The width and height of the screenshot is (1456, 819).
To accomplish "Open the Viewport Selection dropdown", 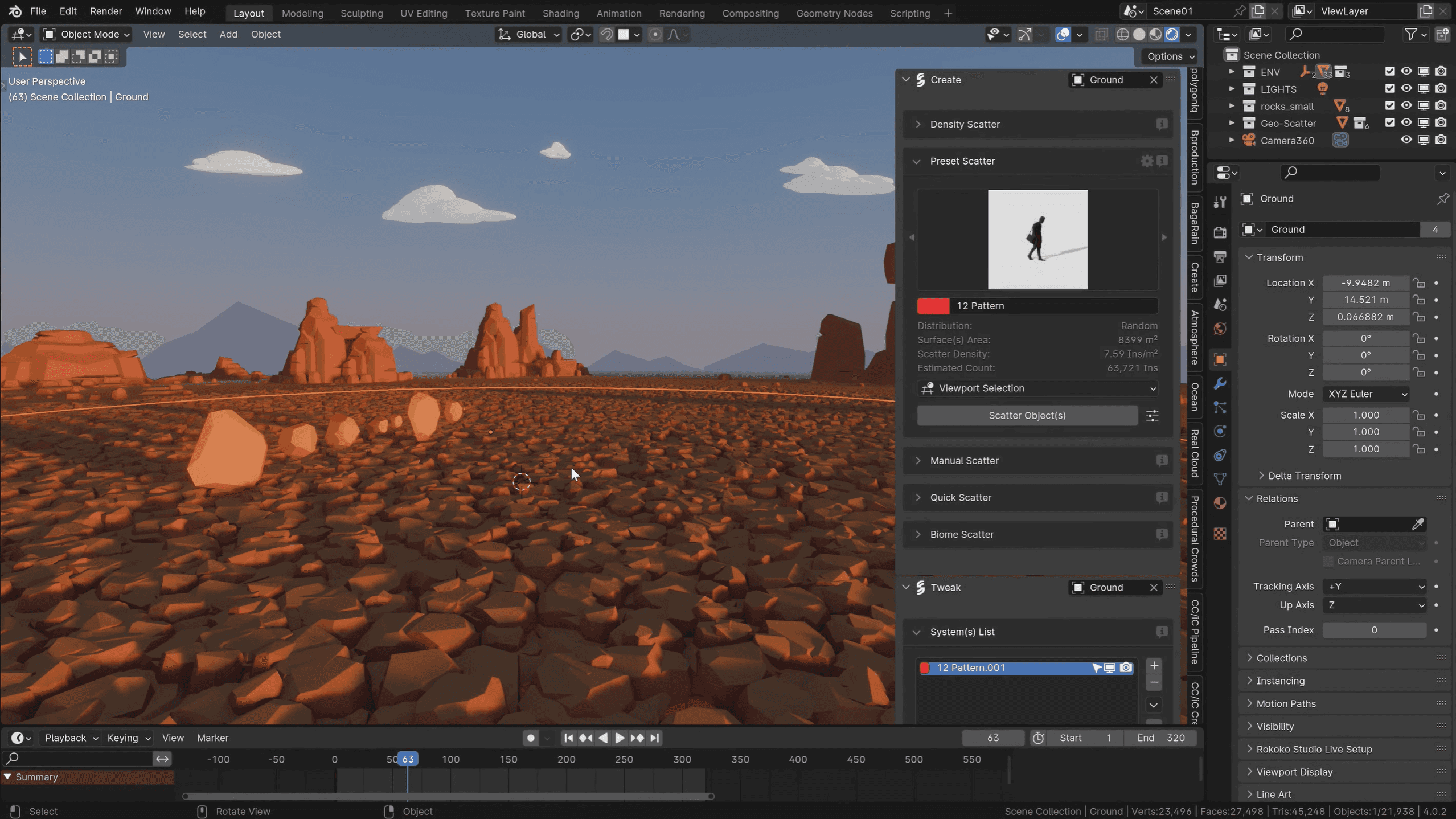I will click(1038, 388).
